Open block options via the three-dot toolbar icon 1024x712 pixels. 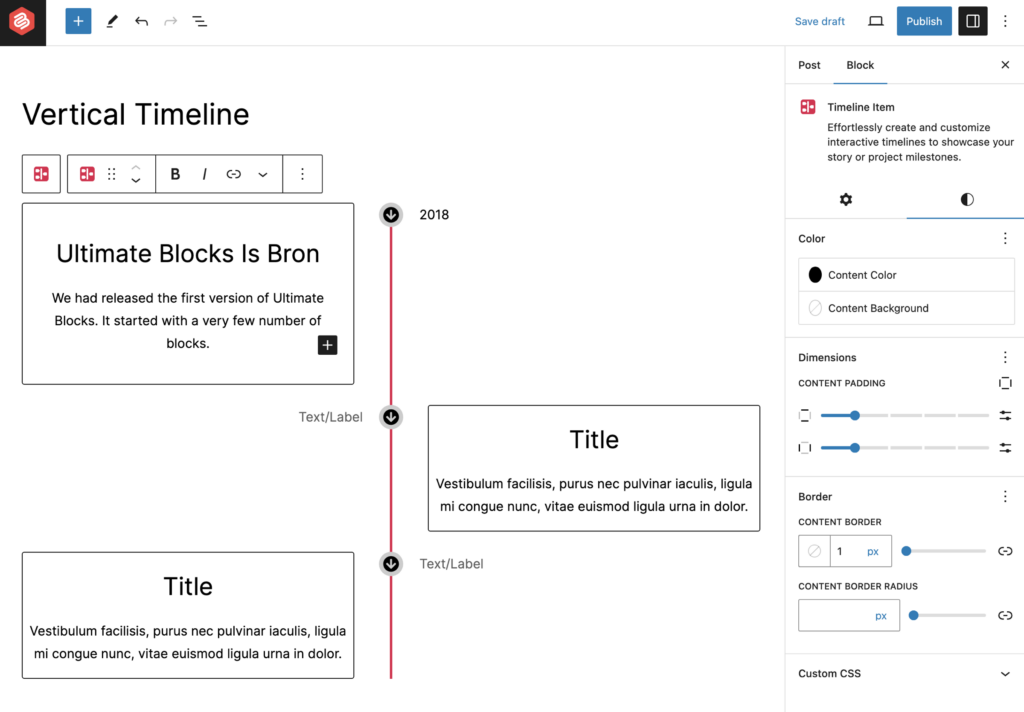303,174
